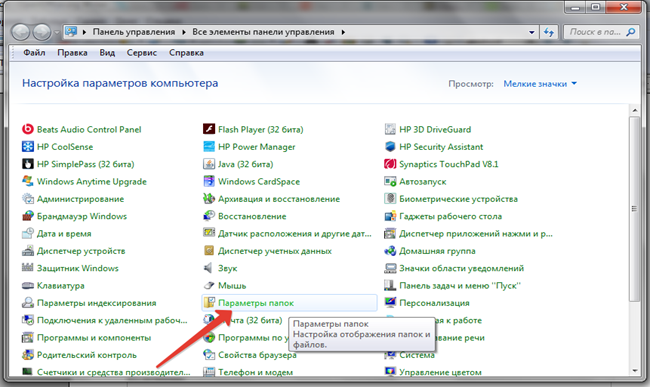Viewport: 650px width, 387px height.
Task: Open the Файл menu
Action: (34, 53)
